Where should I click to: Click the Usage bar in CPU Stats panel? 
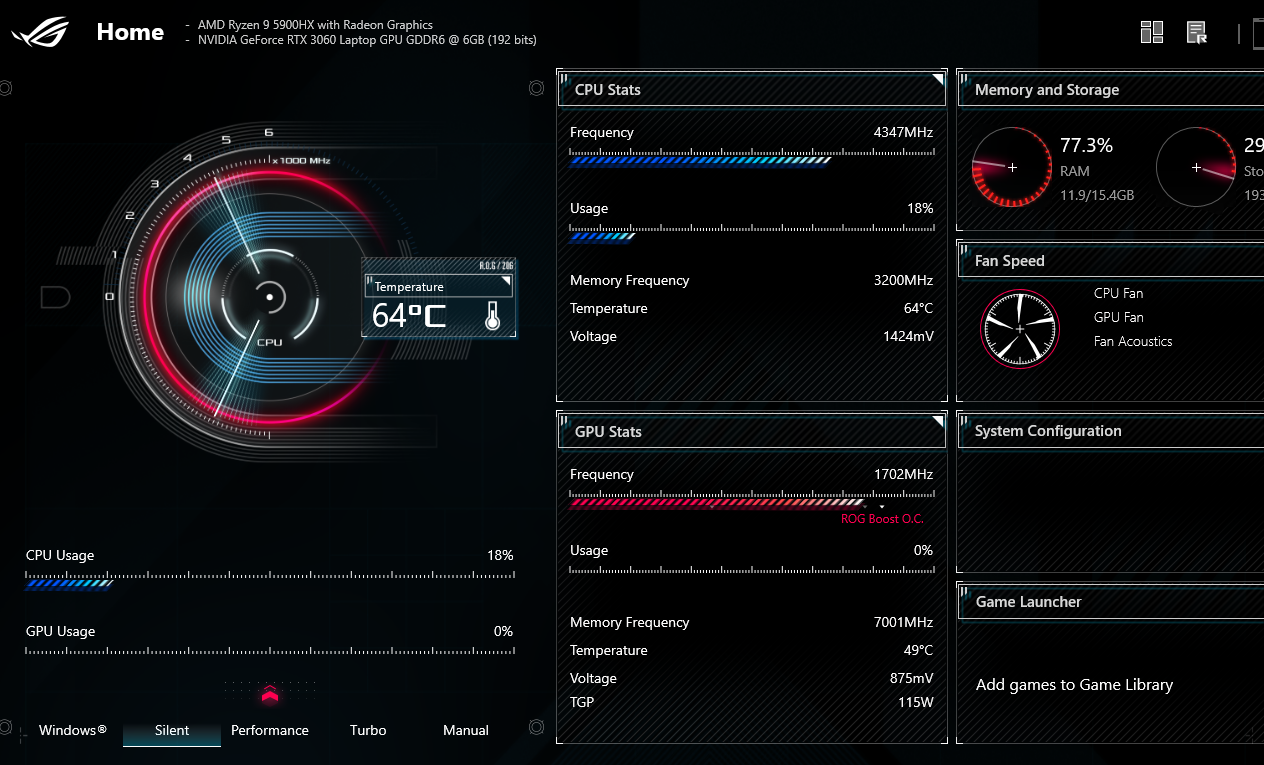pos(751,233)
